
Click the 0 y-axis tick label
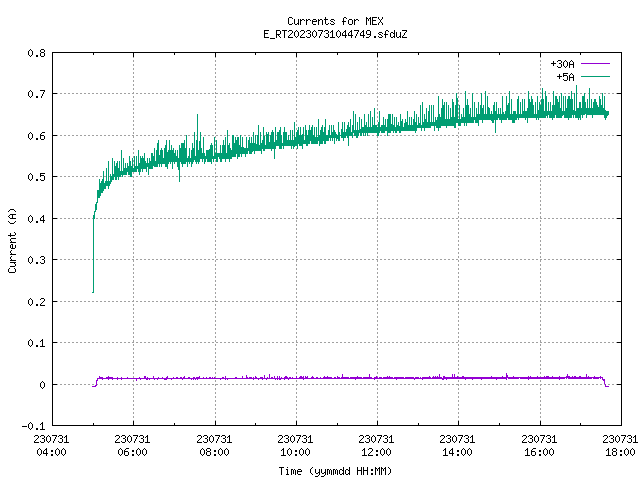(x=42, y=385)
